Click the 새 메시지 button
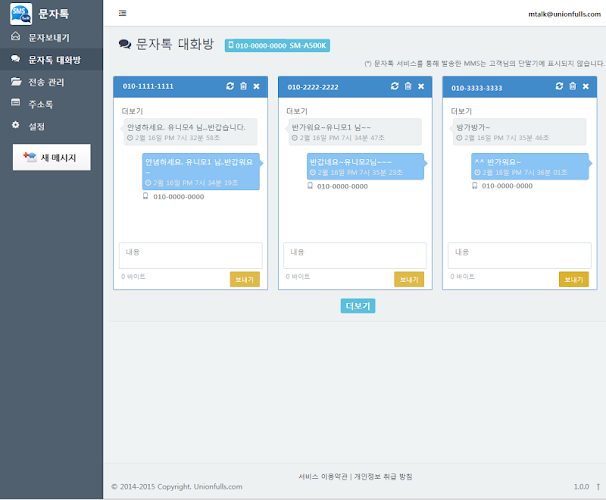This screenshot has height=500, width=606. tap(52, 157)
